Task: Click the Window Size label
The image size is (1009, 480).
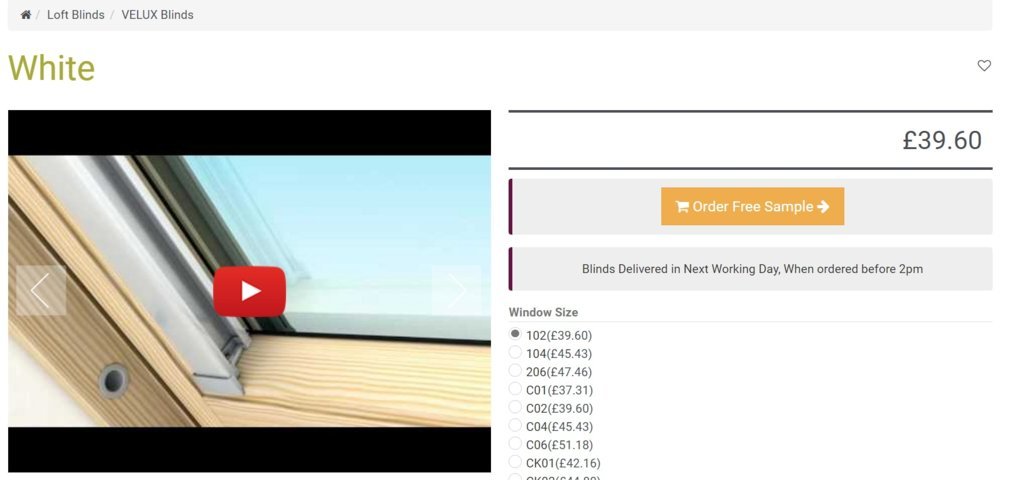Action: tap(543, 312)
